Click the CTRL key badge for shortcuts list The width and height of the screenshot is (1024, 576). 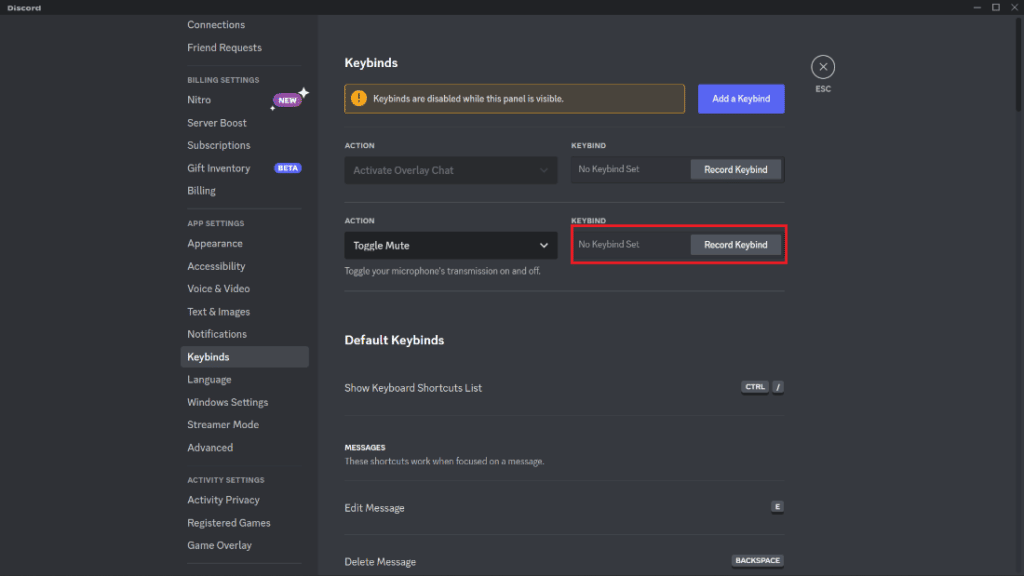755,387
